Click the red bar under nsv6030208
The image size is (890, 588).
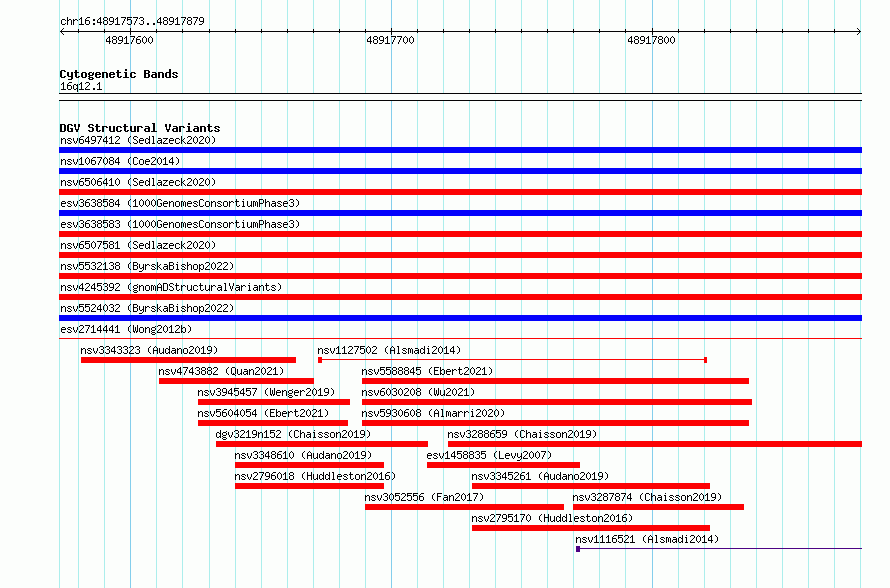point(557,402)
